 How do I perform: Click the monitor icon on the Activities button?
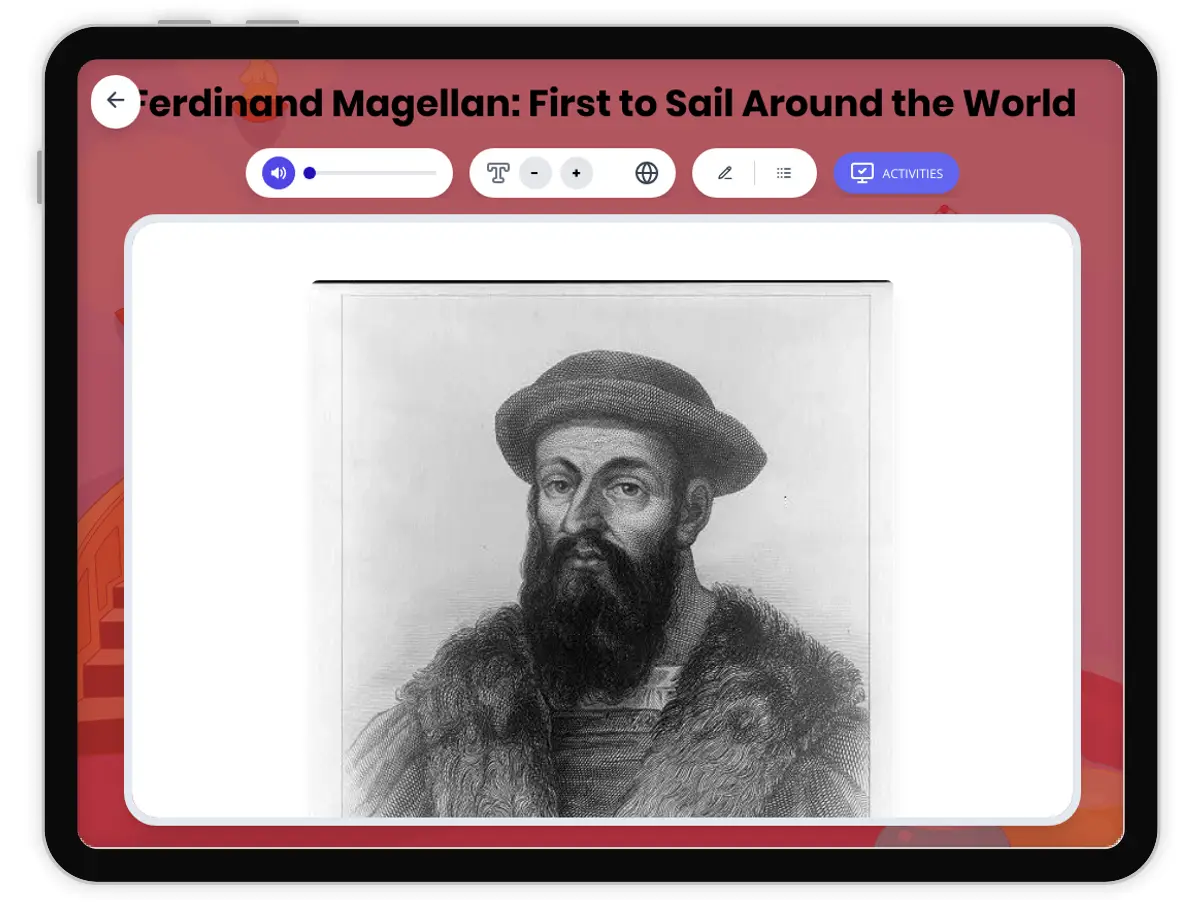(863, 172)
